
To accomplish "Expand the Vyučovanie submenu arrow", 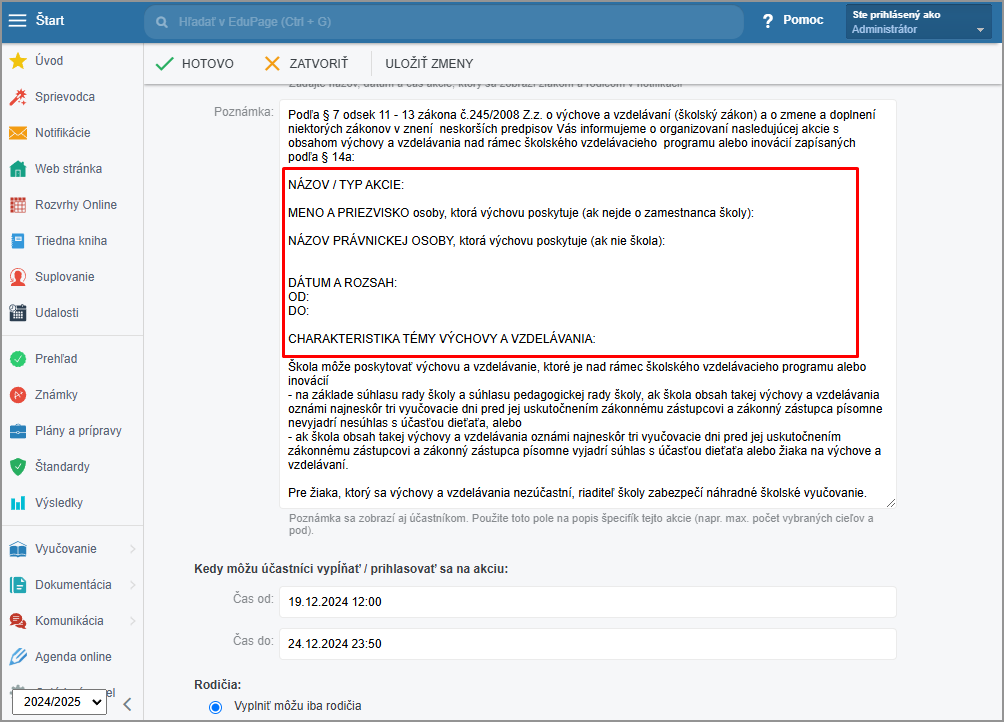I will 133,549.
